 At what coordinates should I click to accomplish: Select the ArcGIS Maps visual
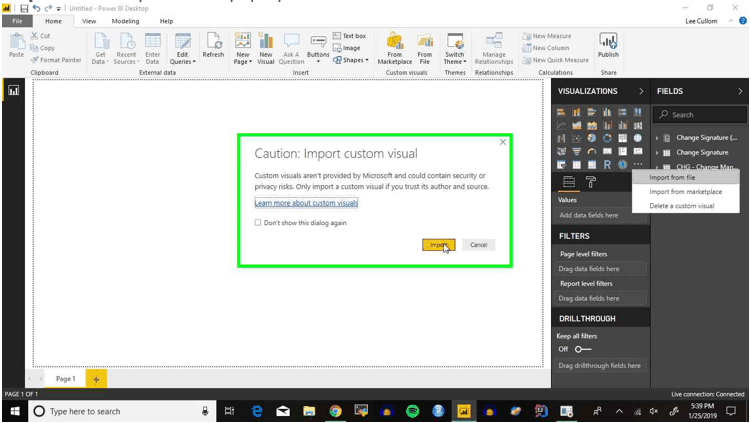(622, 165)
